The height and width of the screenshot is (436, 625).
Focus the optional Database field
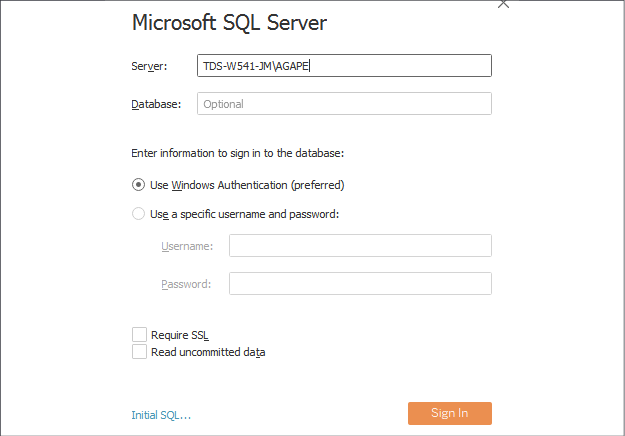[344, 104]
